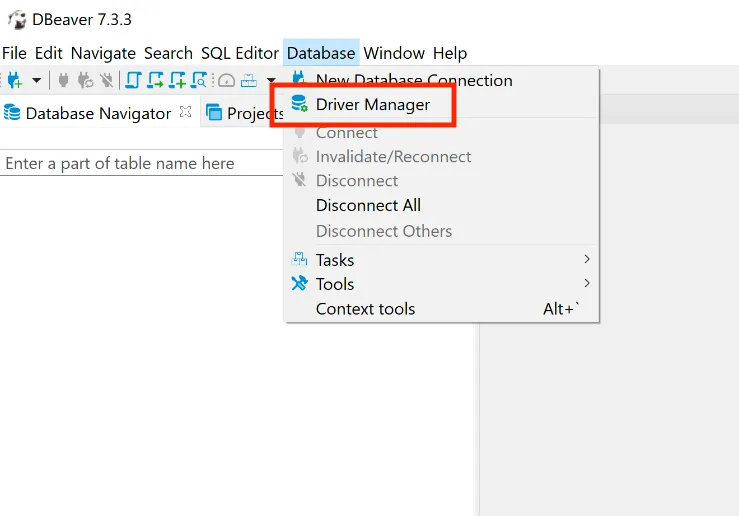Viewport: 739px width, 516px height.
Task: Click the Disconnect menu icon
Action: click(x=299, y=180)
